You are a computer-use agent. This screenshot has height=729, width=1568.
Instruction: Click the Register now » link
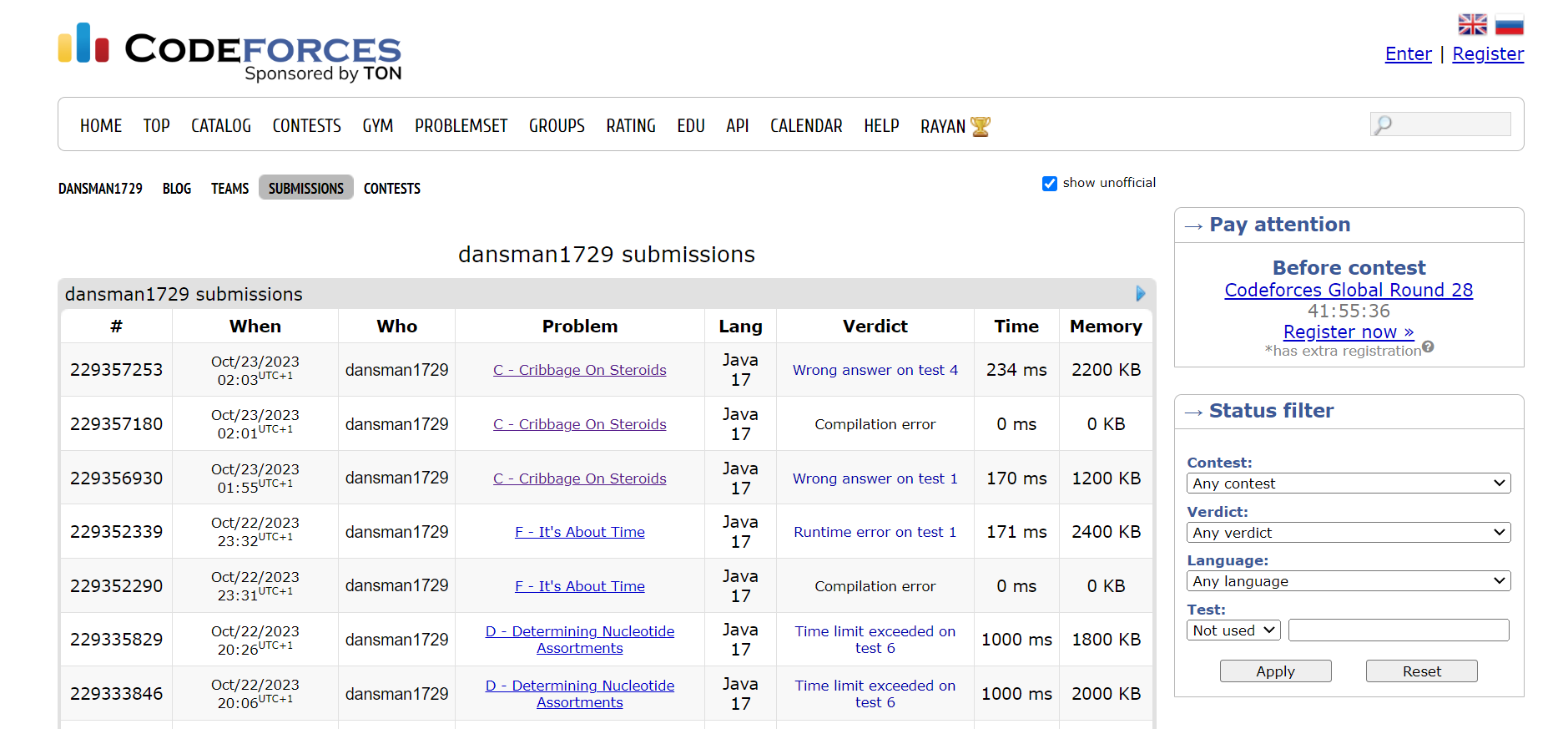(1349, 332)
